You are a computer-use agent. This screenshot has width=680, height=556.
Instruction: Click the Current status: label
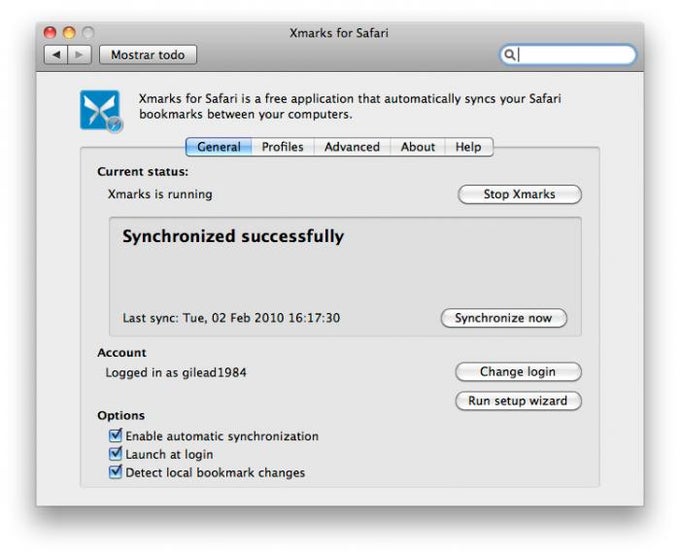143,172
